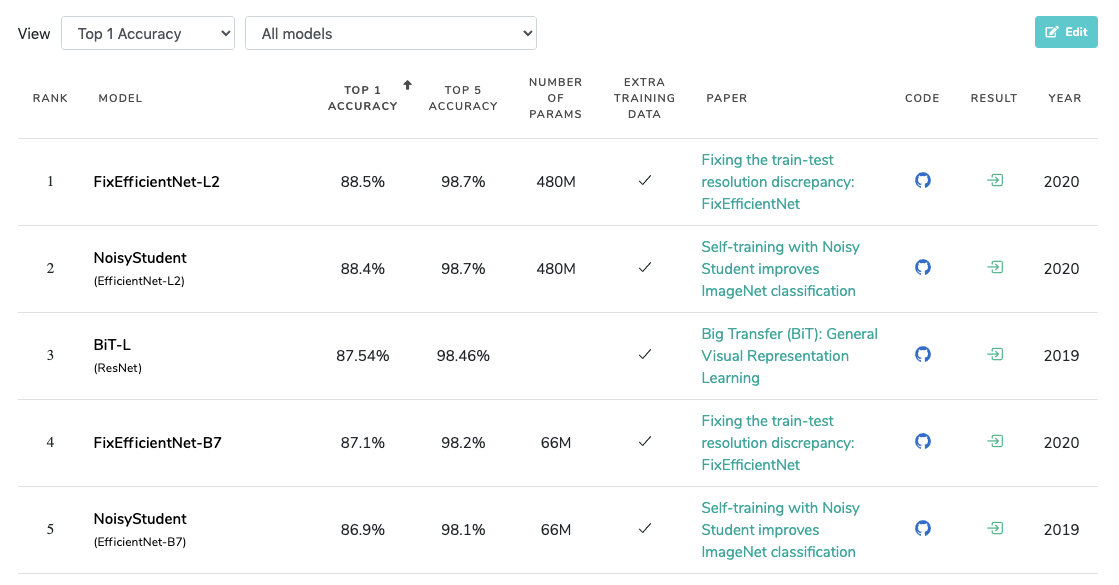The width and height of the screenshot is (1119, 585).
Task: Open GitHub code for BiT-L
Action: point(922,354)
